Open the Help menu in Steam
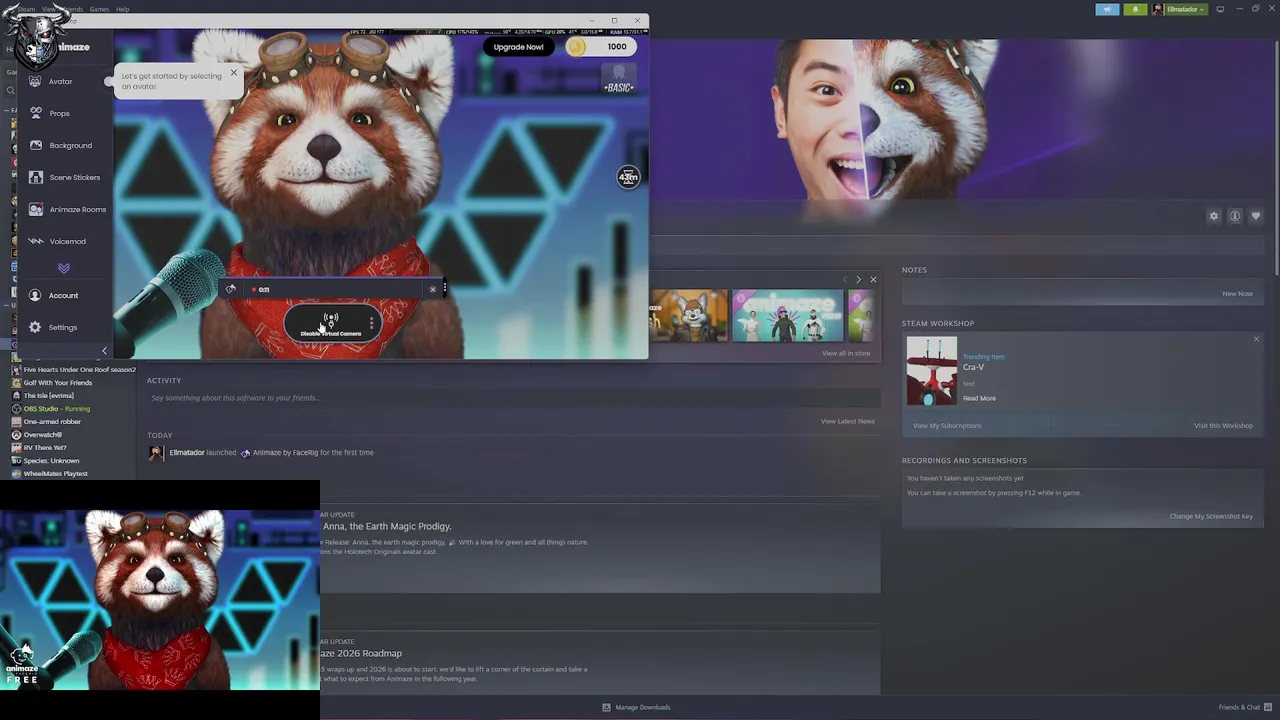The height and width of the screenshot is (720, 1280). (122, 9)
